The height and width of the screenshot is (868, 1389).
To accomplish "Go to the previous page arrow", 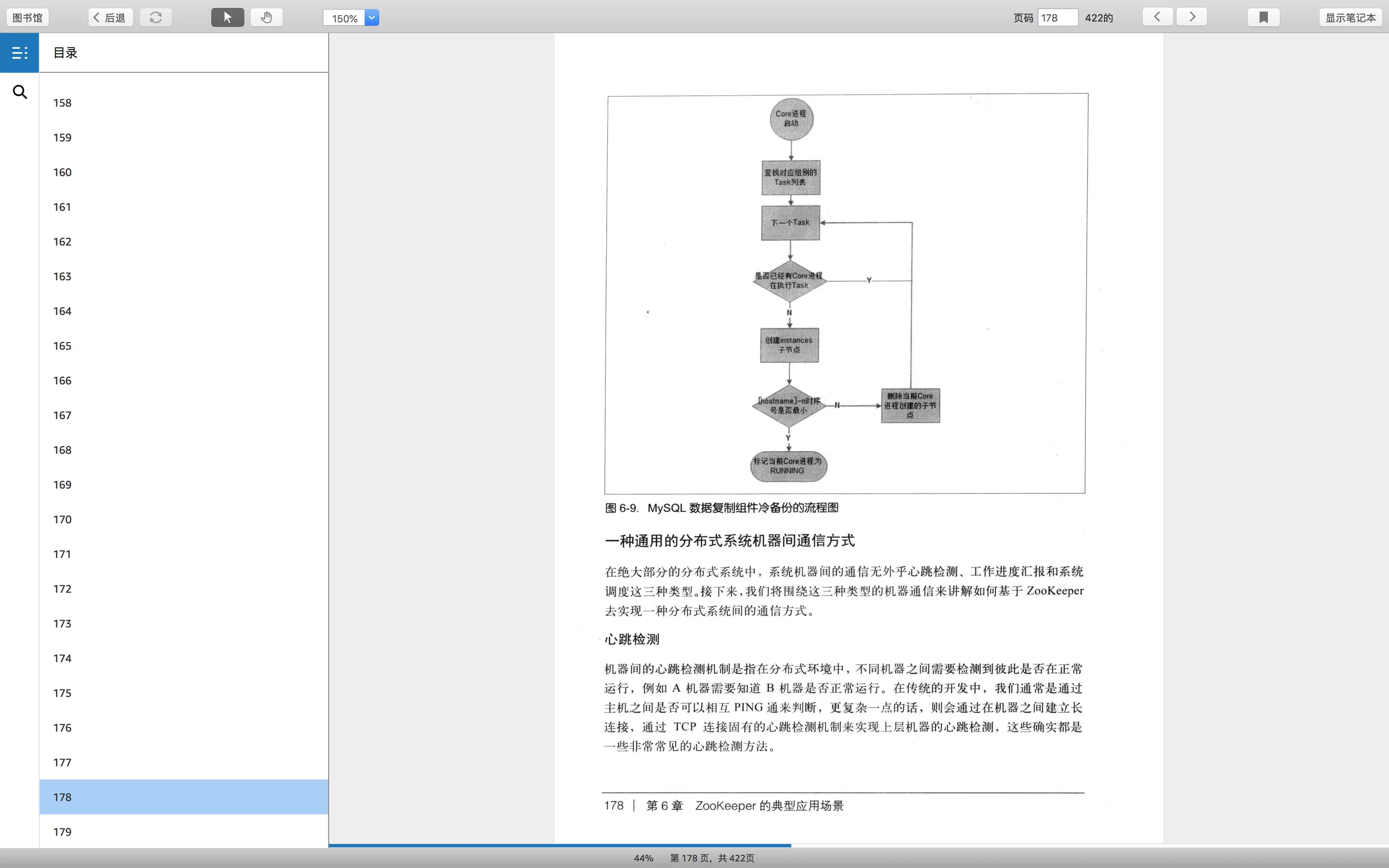I will [x=1157, y=17].
